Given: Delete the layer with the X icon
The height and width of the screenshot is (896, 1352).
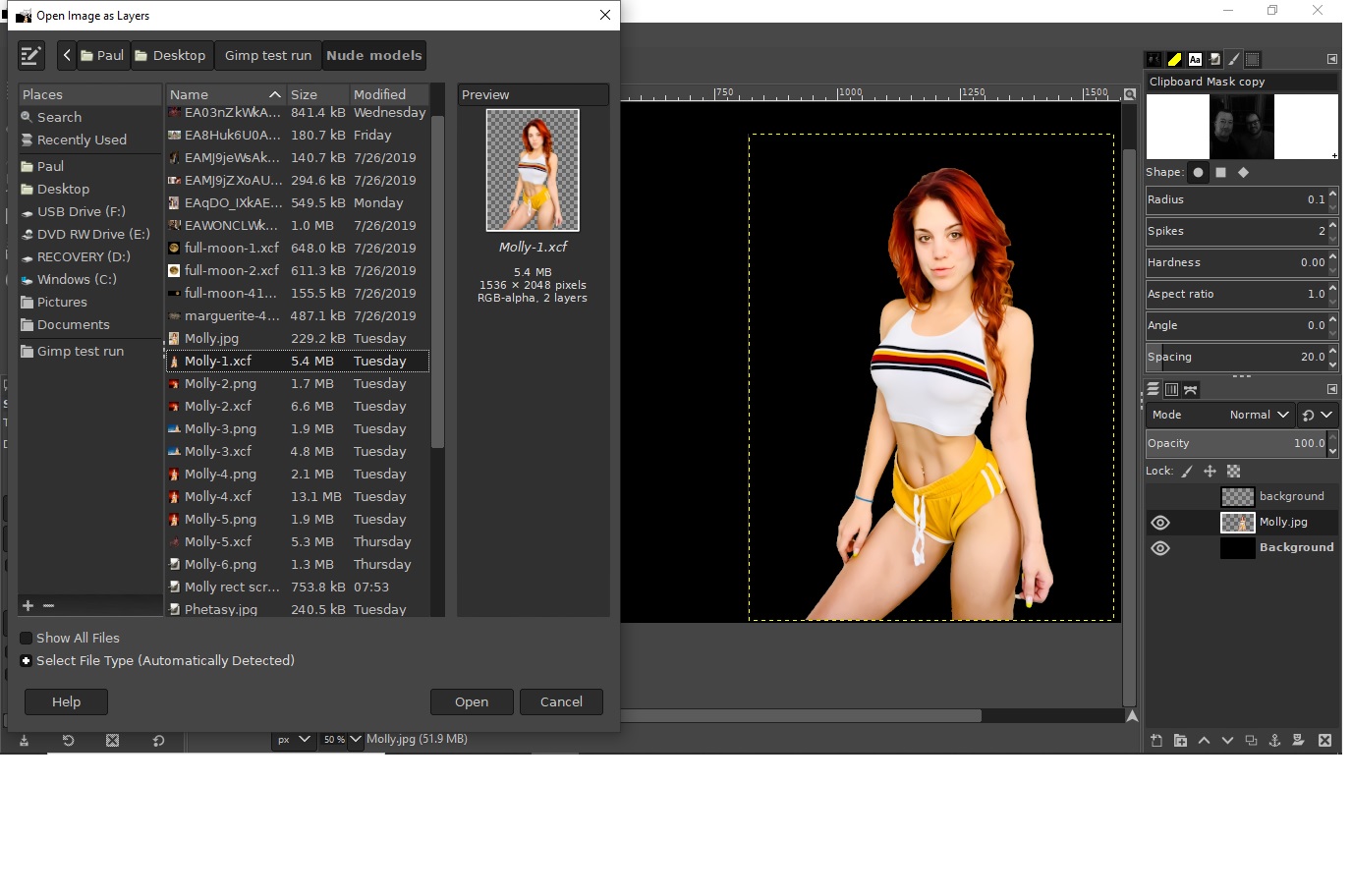Looking at the screenshot, I should coord(1324,741).
